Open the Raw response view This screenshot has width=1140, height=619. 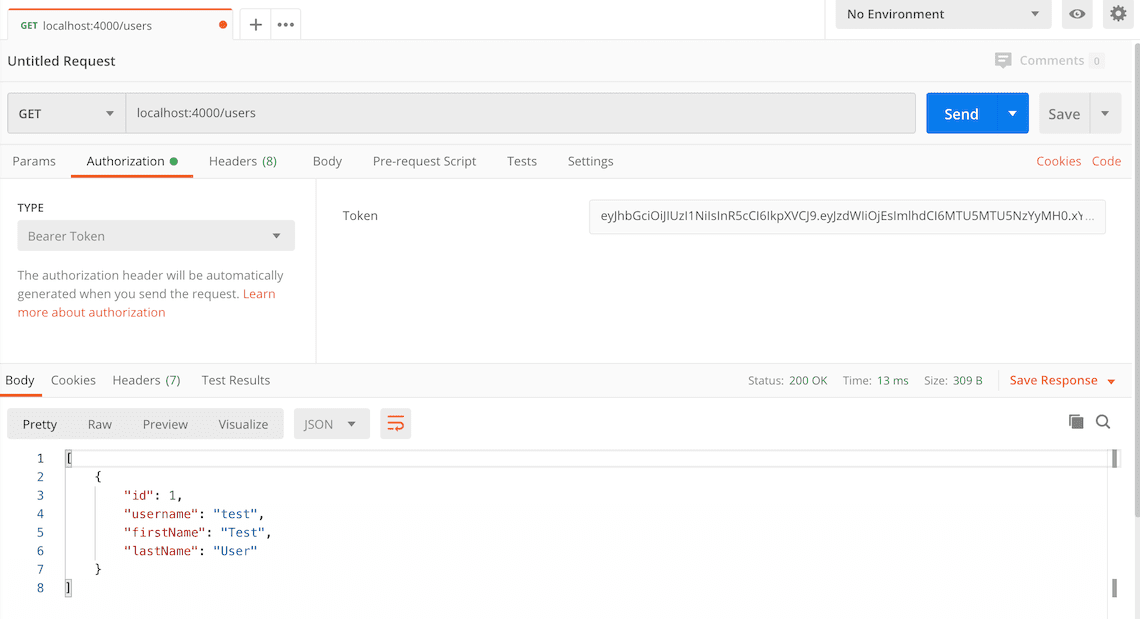tap(99, 424)
